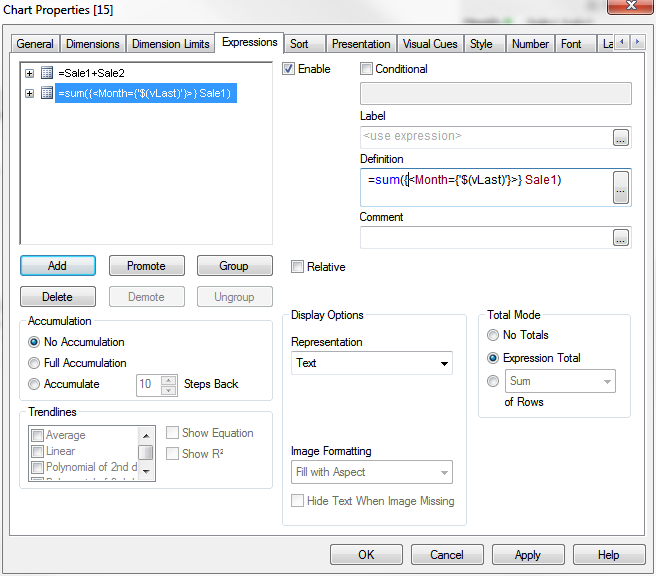Switch to the Dimensions tab
The height and width of the screenshot is (576, 656).
[x=92, y=44]
